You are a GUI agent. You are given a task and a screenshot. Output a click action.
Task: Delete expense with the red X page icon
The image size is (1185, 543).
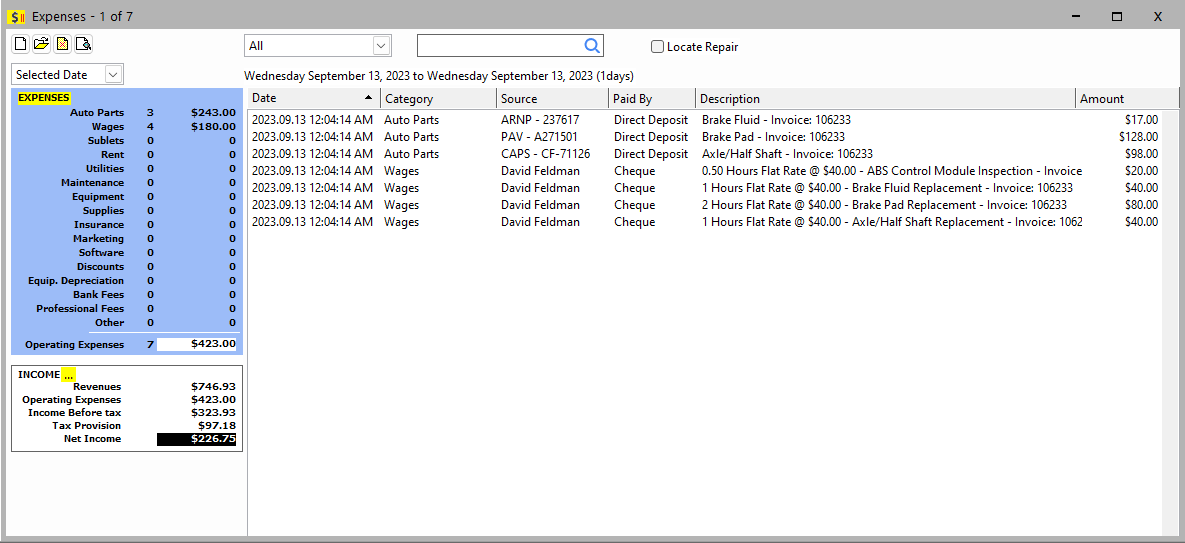pyautogui.click(x=63, y=44)
